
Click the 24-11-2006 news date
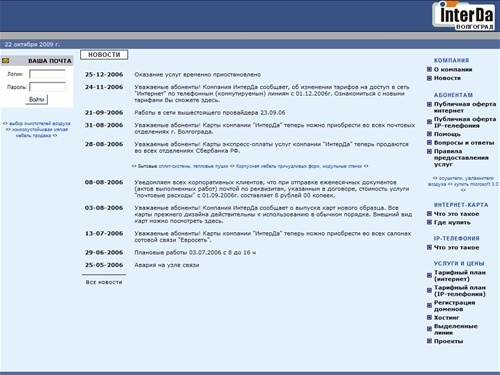tap(104, 87)
